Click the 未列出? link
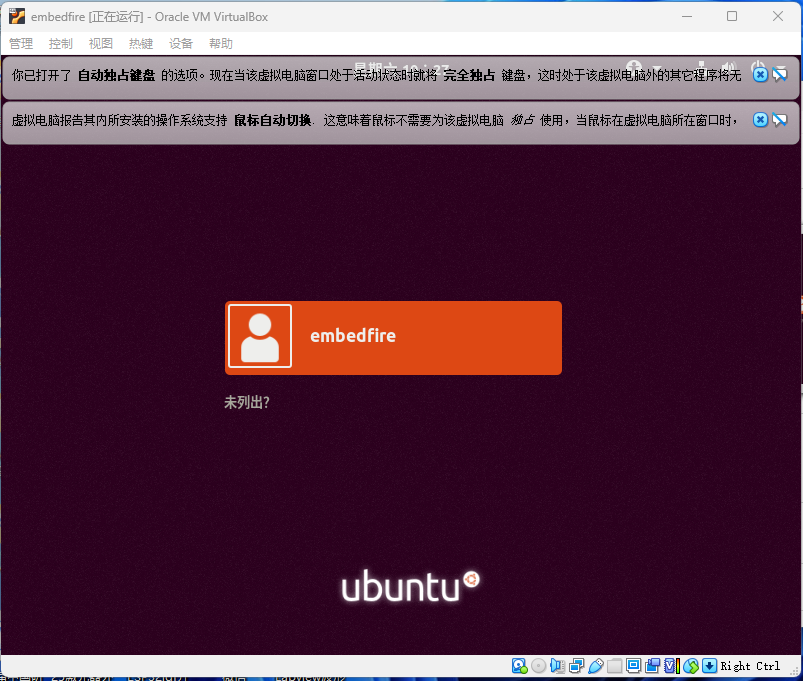This screenshot has width=803, height=681. pyautogui.click(x=247, y=402)
